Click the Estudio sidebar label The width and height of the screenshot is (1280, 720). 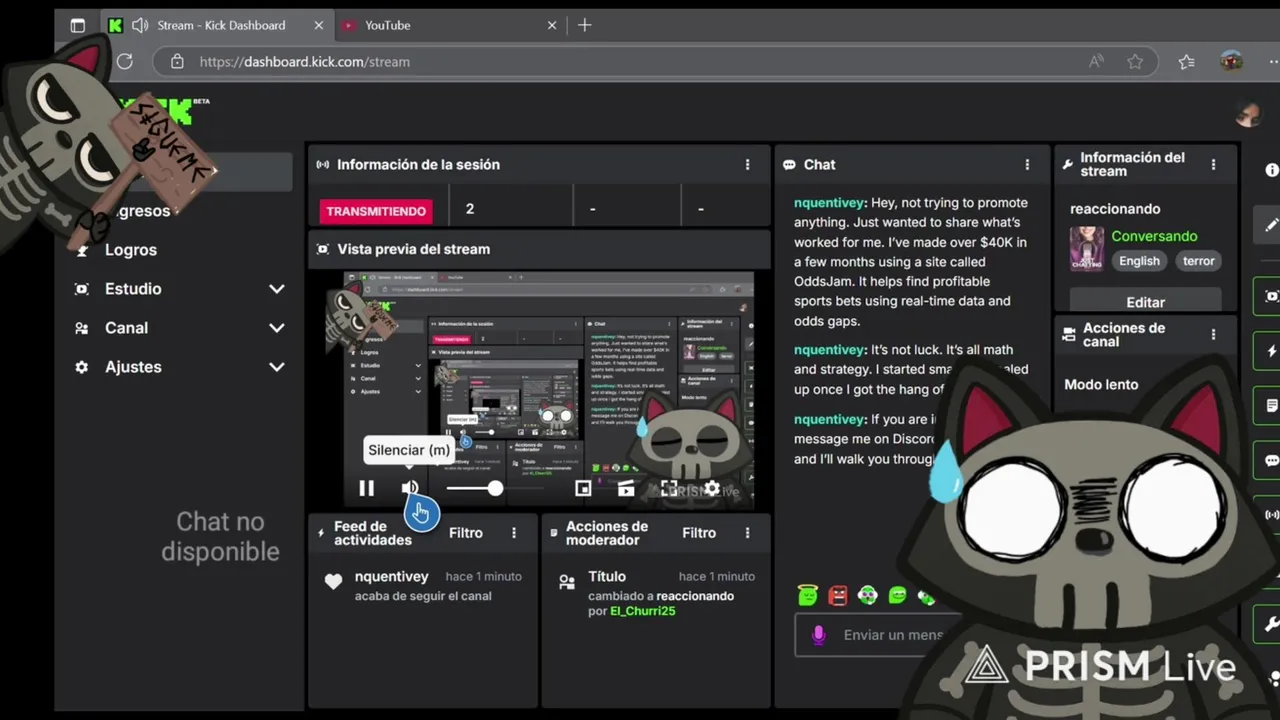(133, 289)
